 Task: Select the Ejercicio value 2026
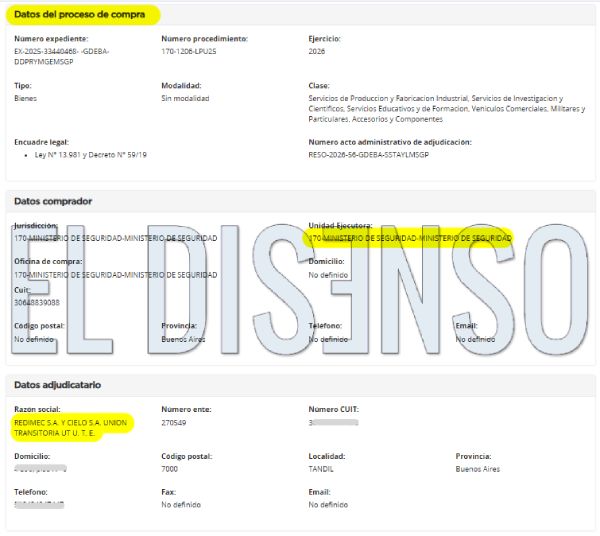pyautogui.click(x=316, y=51)
